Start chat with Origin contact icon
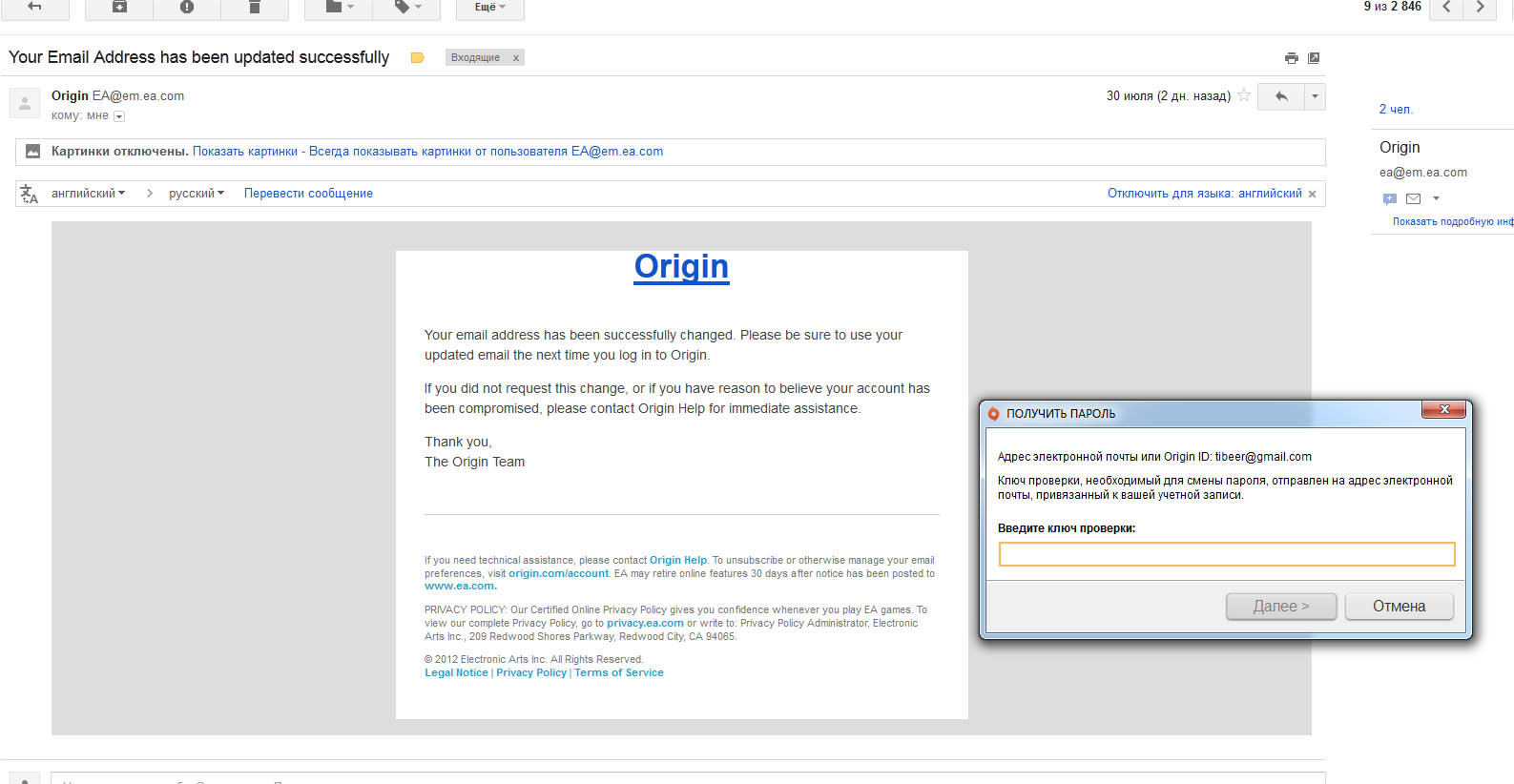 click(1389, 199)
